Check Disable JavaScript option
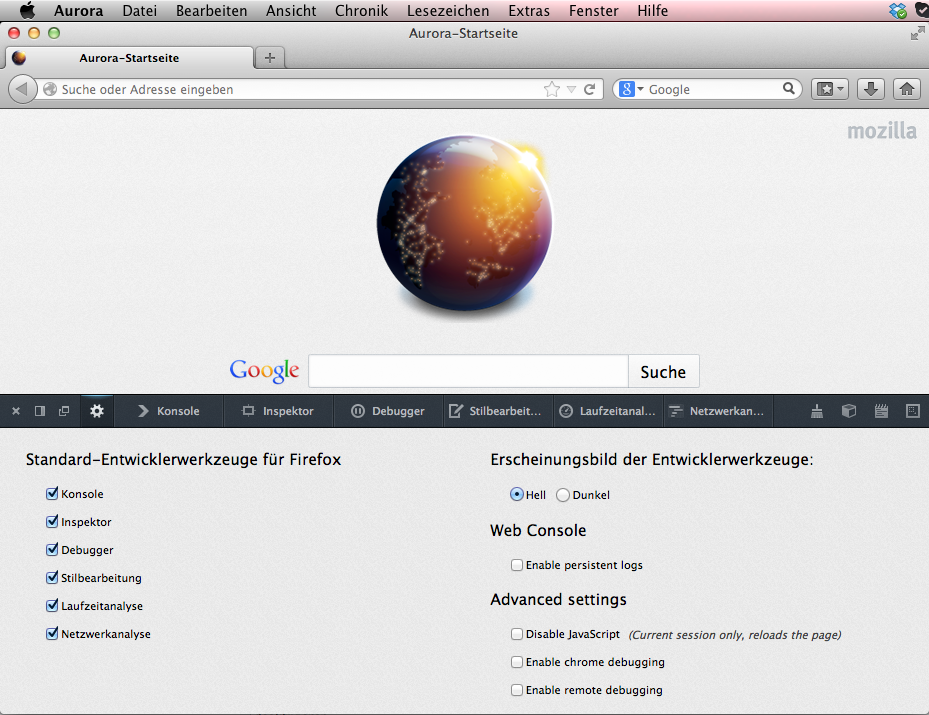Image resolution: width=929 pixels, height=715 pixels. 517,634
